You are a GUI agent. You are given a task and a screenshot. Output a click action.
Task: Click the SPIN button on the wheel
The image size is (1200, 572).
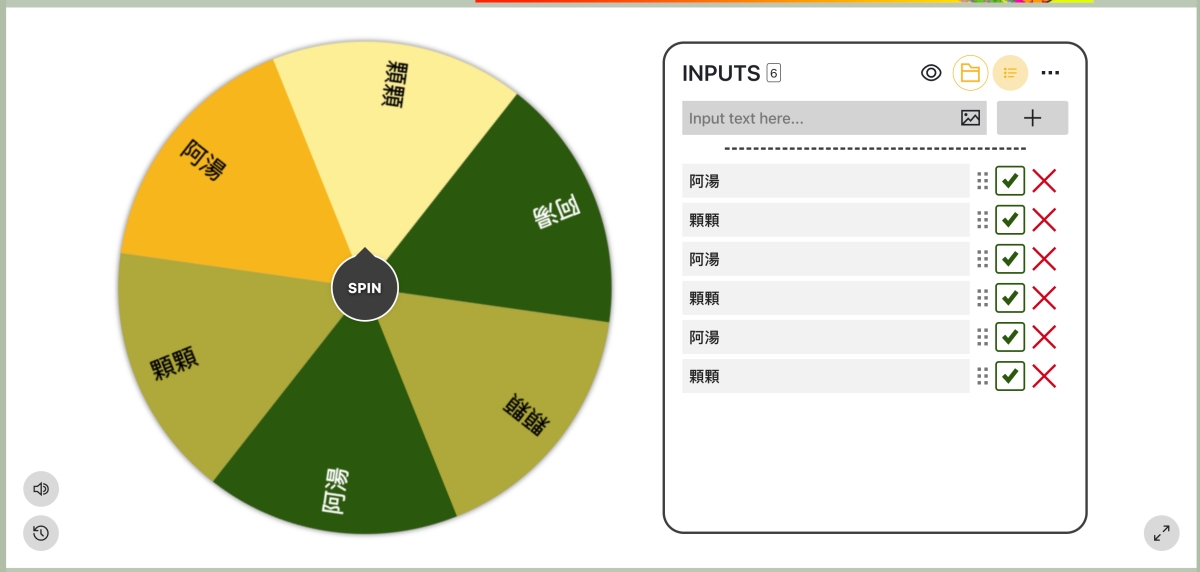point(364,288)
